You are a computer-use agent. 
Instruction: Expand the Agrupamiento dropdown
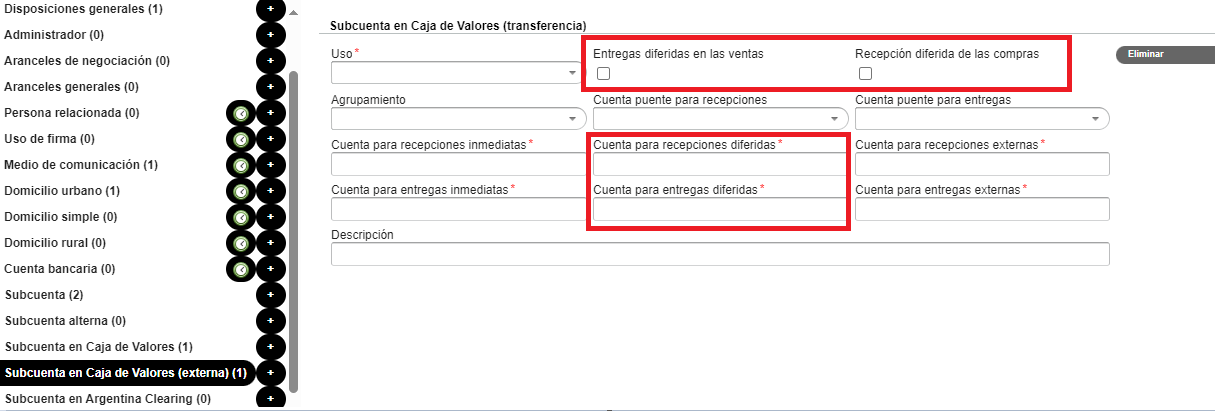tap(457, 118)
